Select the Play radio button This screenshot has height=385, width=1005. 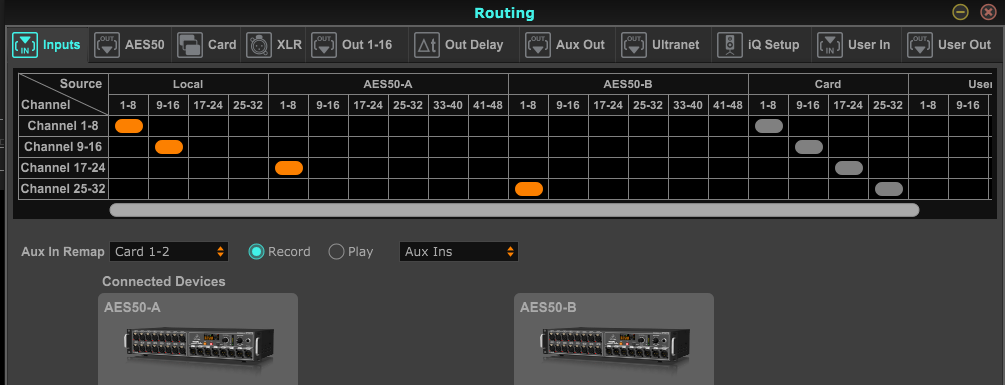coord(336,252)
